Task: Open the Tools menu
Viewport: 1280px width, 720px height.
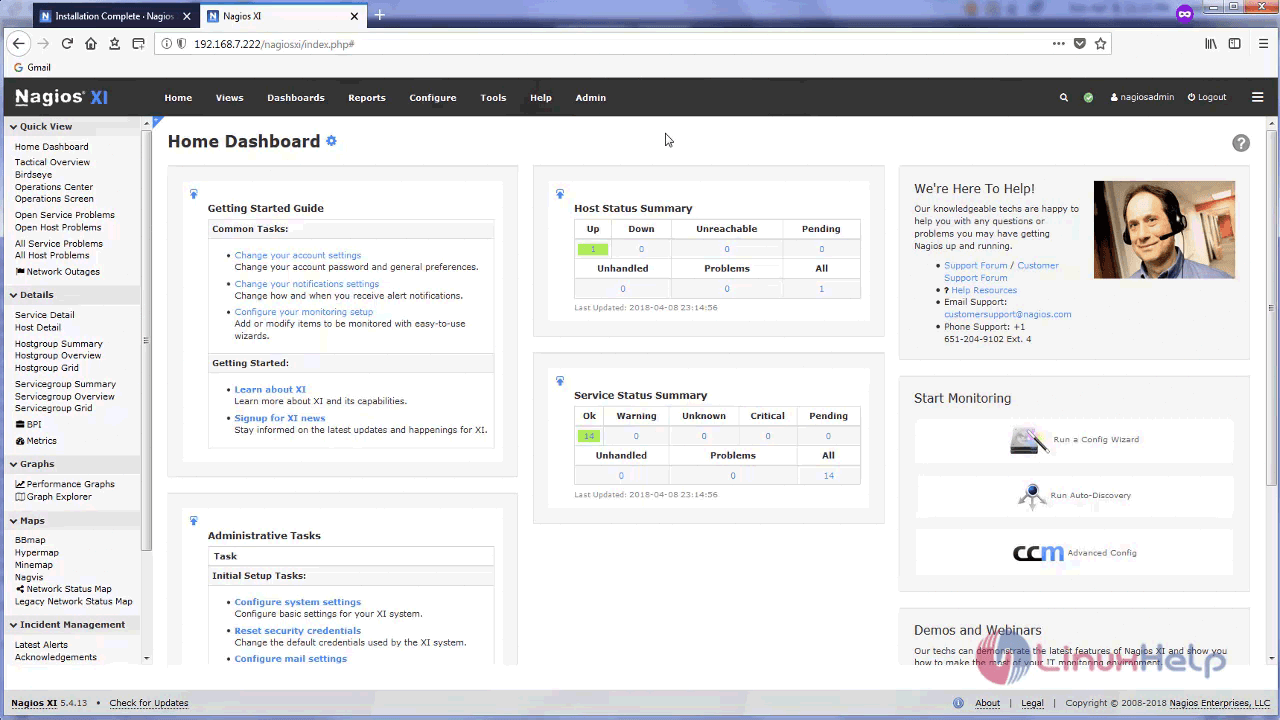Action: 493,98
